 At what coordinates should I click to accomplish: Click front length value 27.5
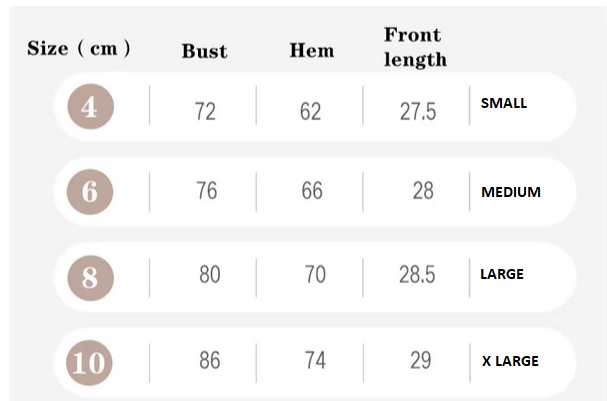(x=418, y=111)
